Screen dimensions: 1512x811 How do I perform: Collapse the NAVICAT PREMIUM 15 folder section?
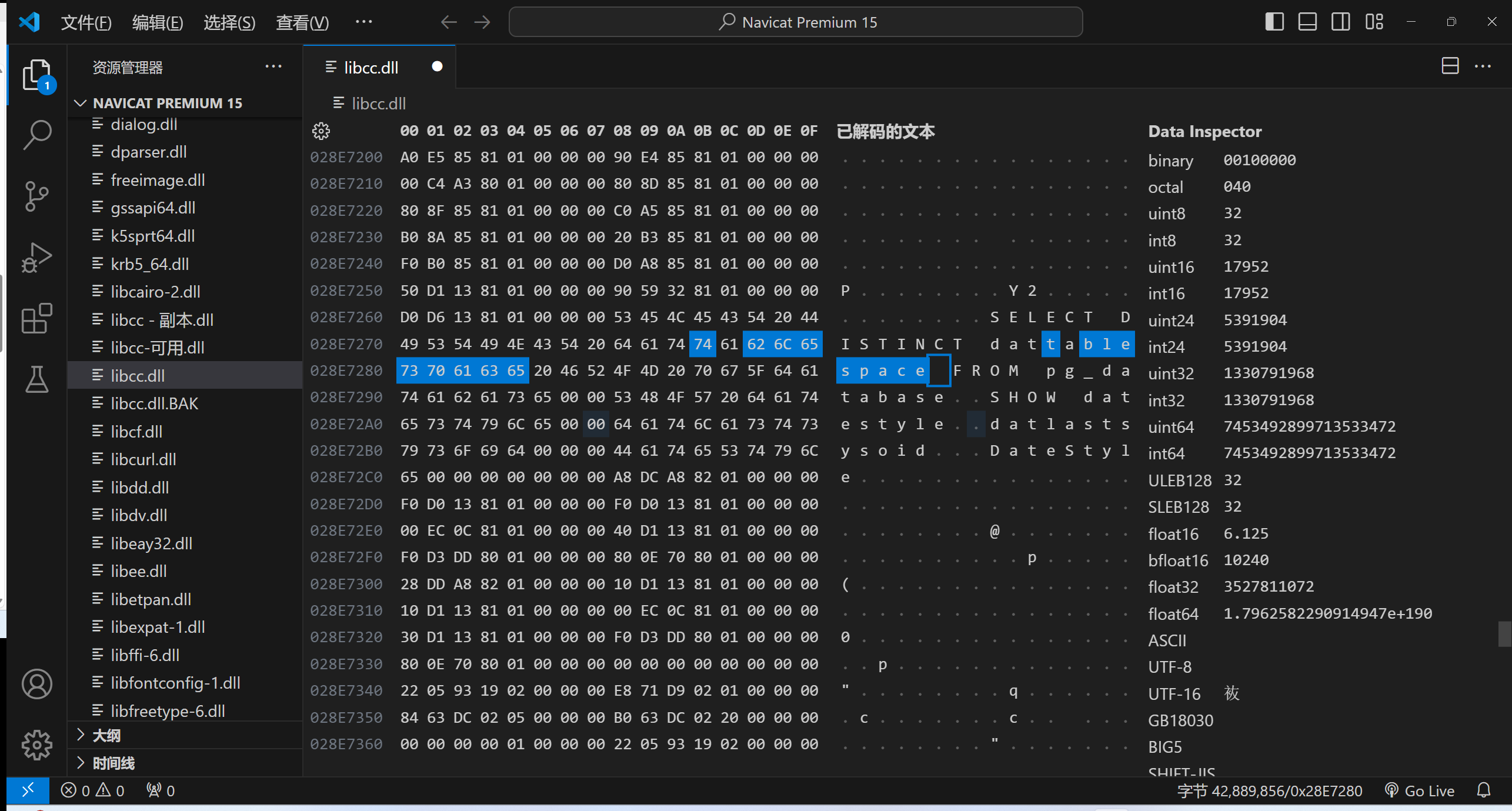pyautogui.click(x=81, y=104)
